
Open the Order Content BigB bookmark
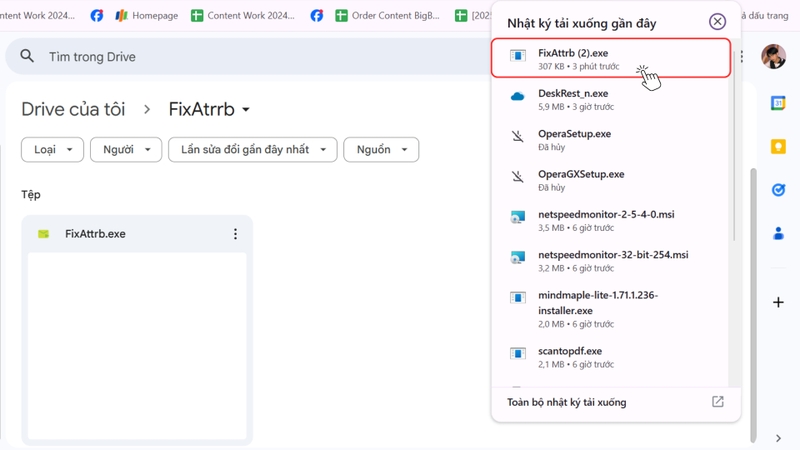tap(388, 15)
